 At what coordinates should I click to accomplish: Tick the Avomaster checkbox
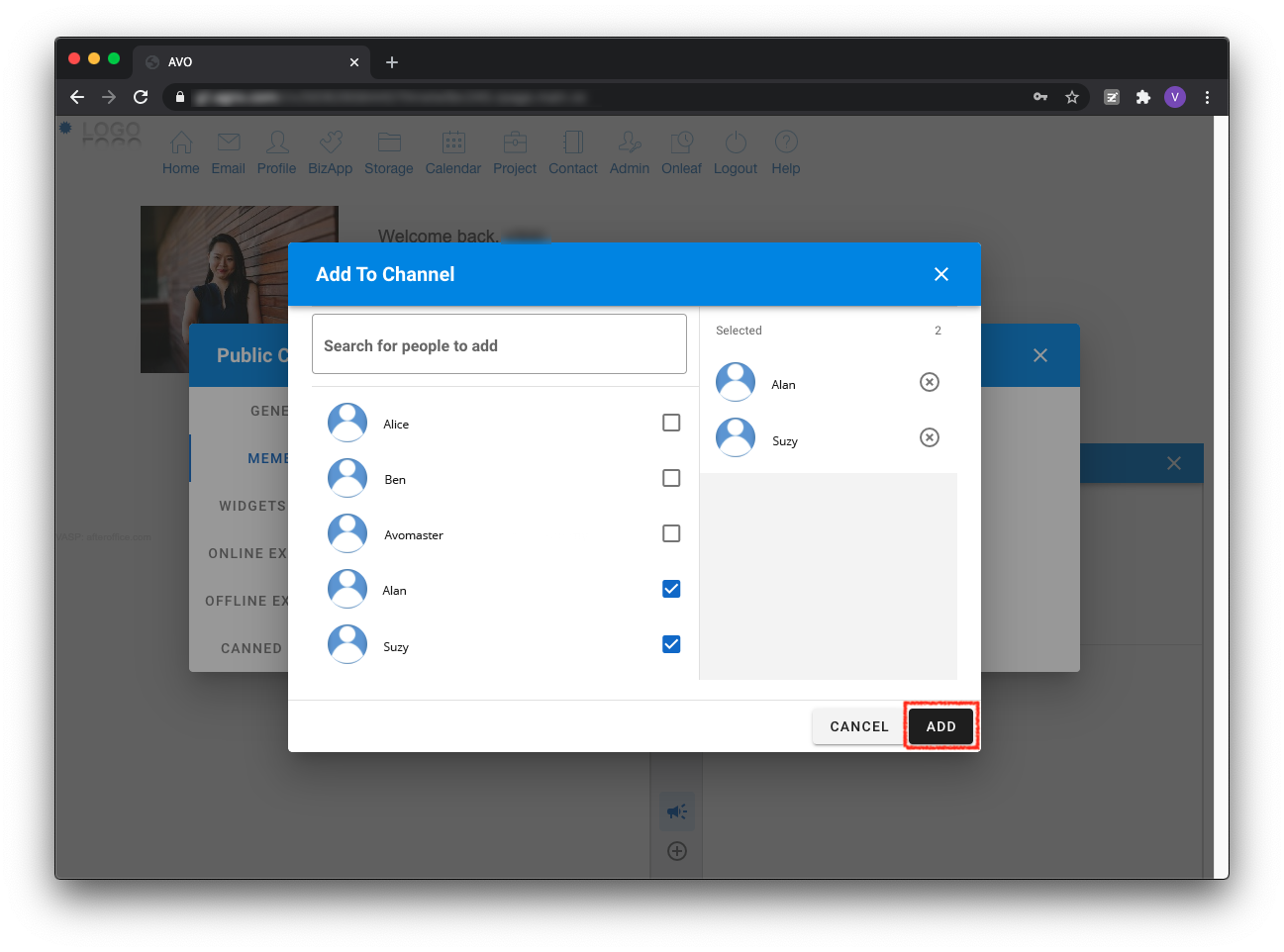[x=671, y=533]
